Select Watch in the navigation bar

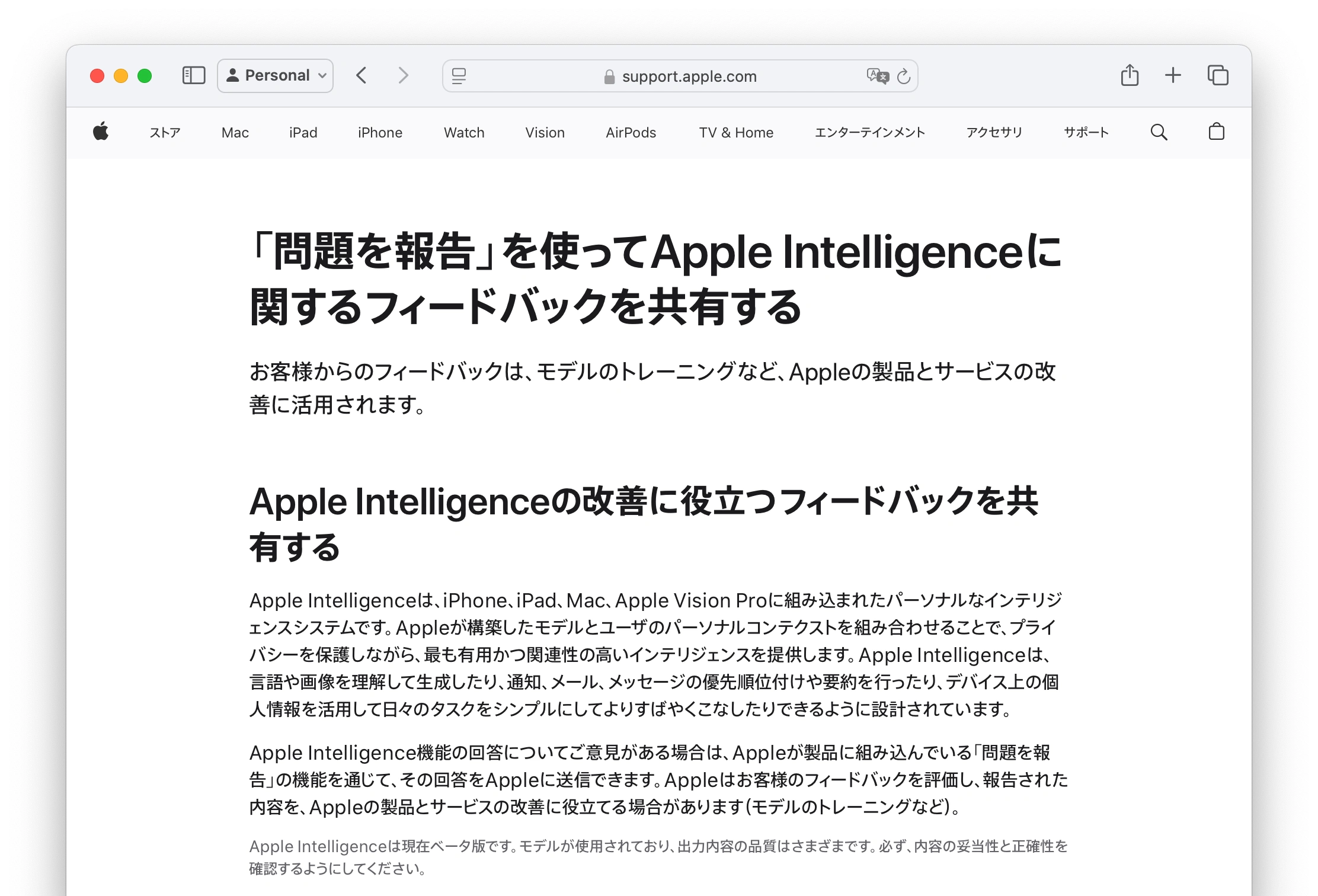point(464,133)
